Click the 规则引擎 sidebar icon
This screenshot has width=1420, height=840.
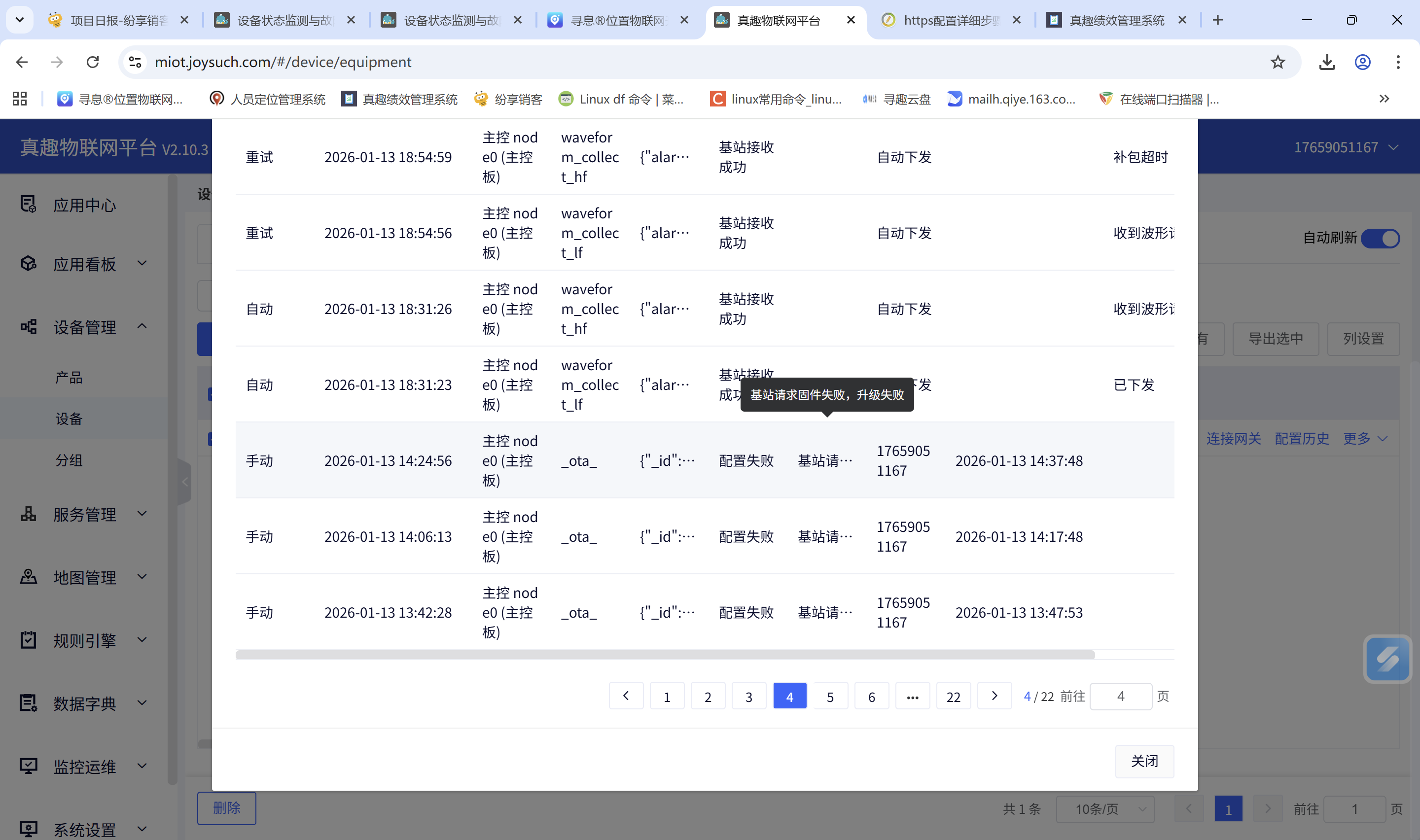tap(28, 640)
